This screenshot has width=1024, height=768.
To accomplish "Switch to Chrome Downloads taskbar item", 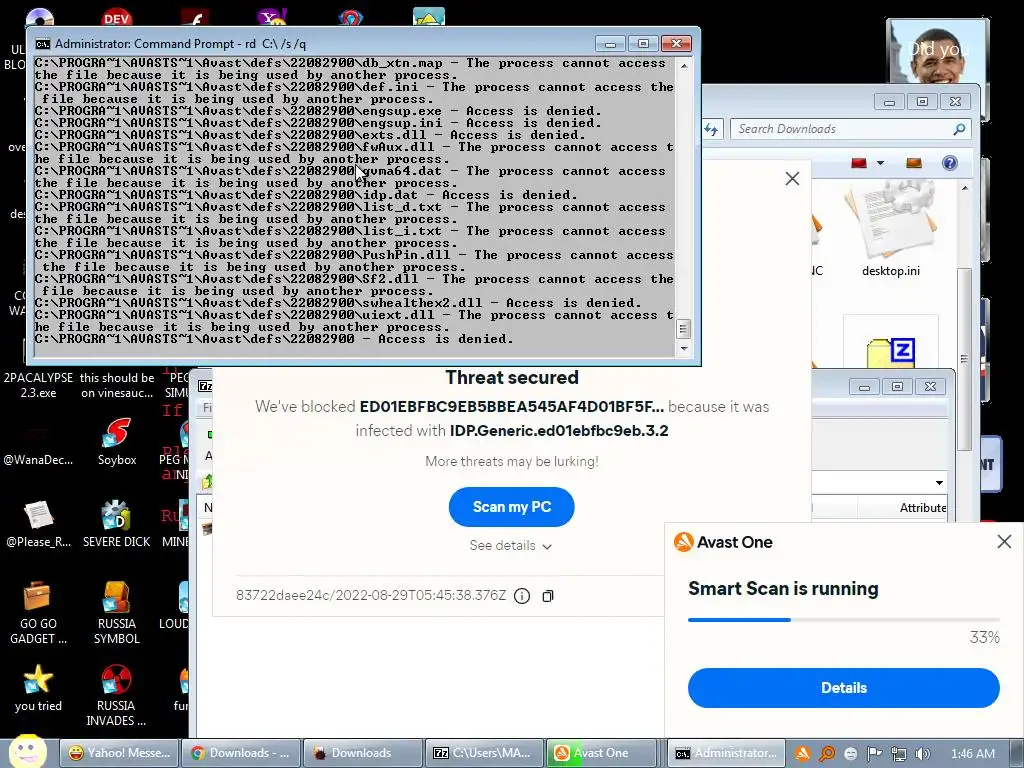I will coord(241,753).
